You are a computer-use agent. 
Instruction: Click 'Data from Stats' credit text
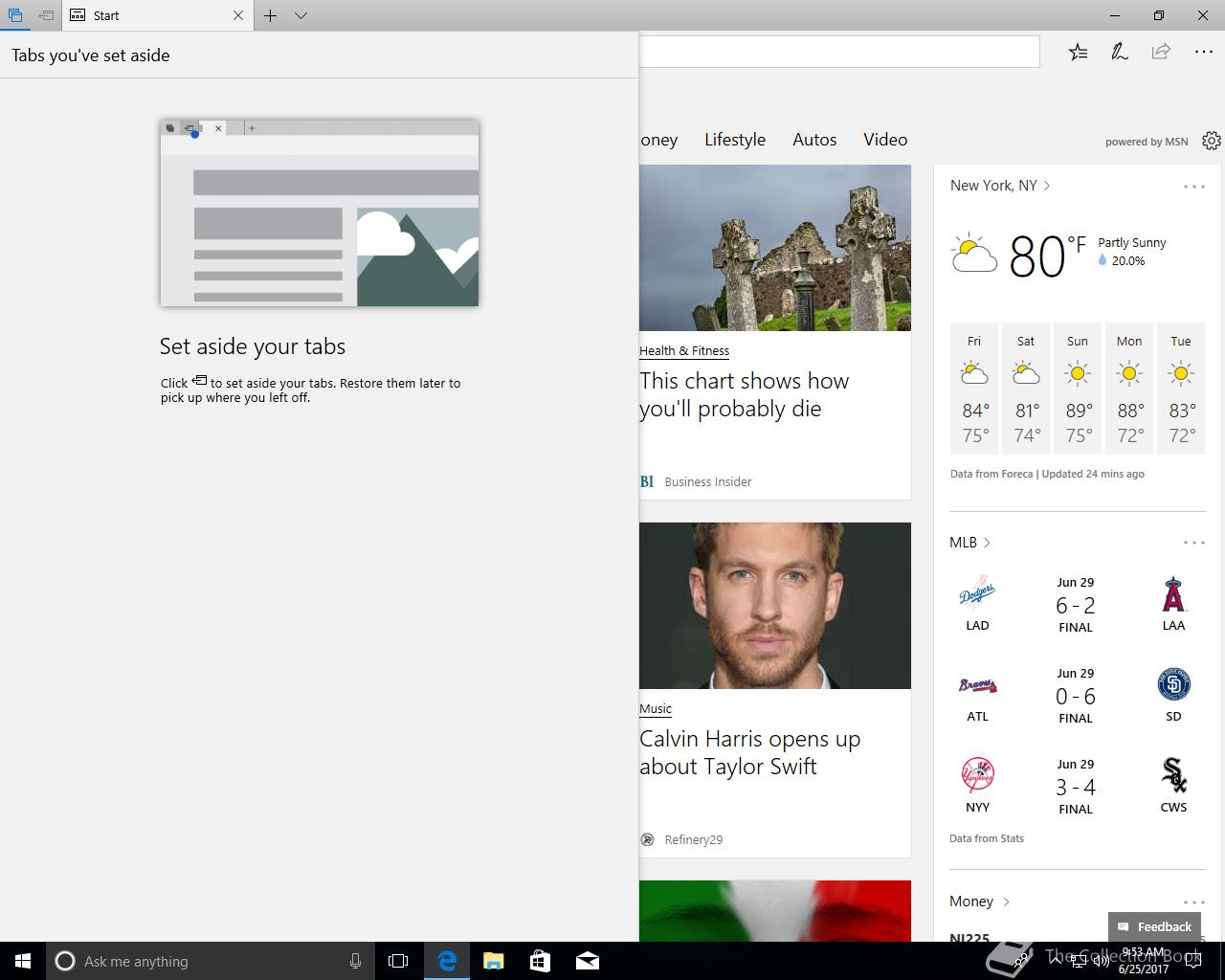987,838
